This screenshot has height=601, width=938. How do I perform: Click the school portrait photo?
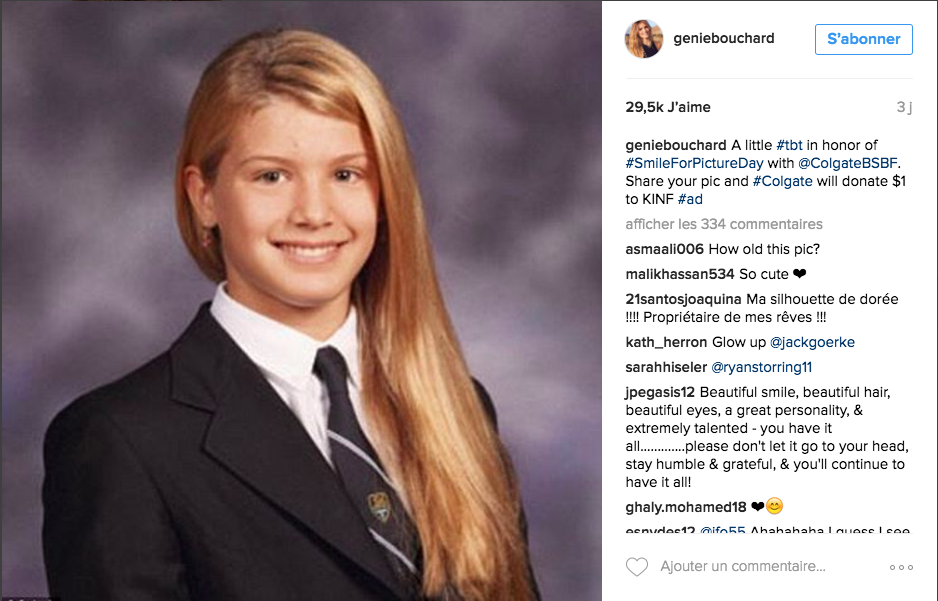tap(301, 301)
